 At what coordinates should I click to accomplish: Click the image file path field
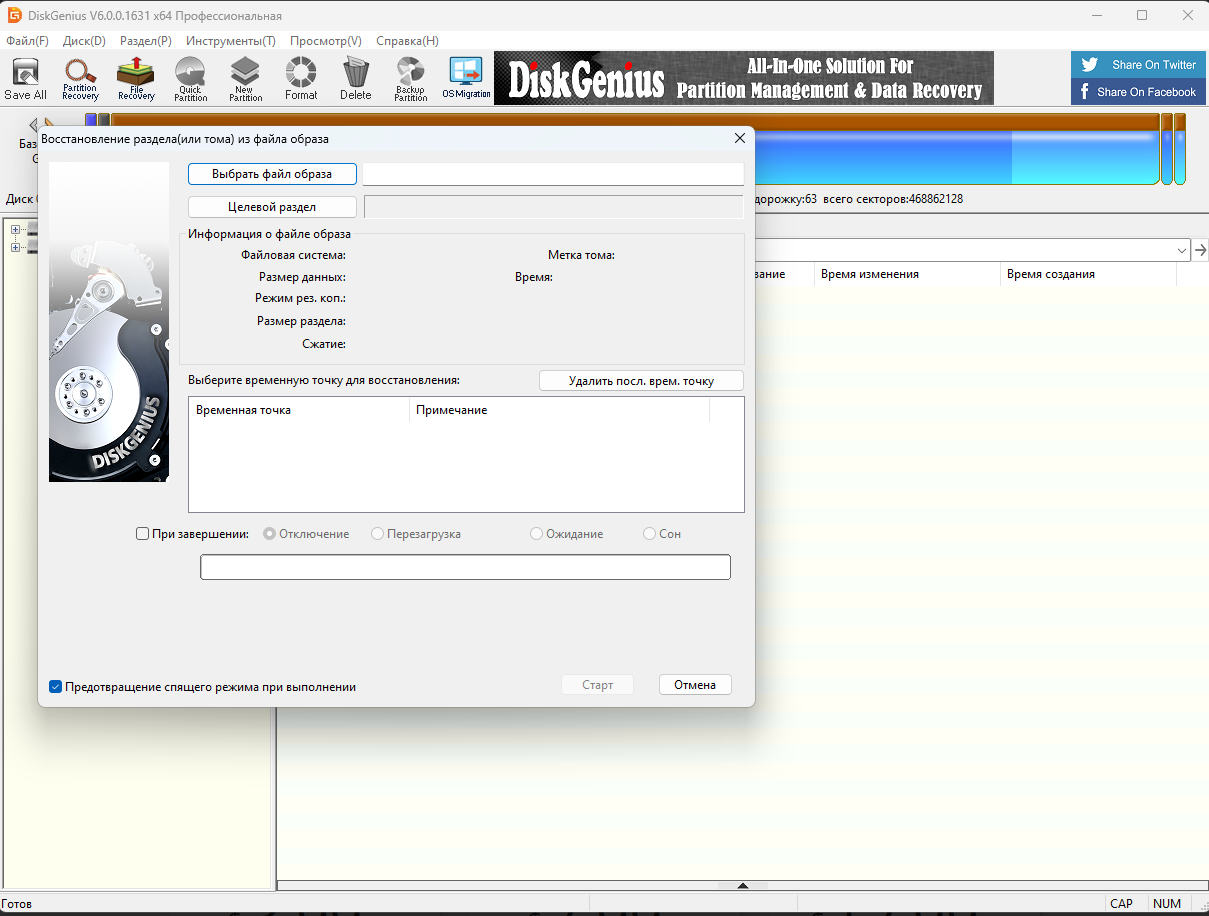[553, 174]
